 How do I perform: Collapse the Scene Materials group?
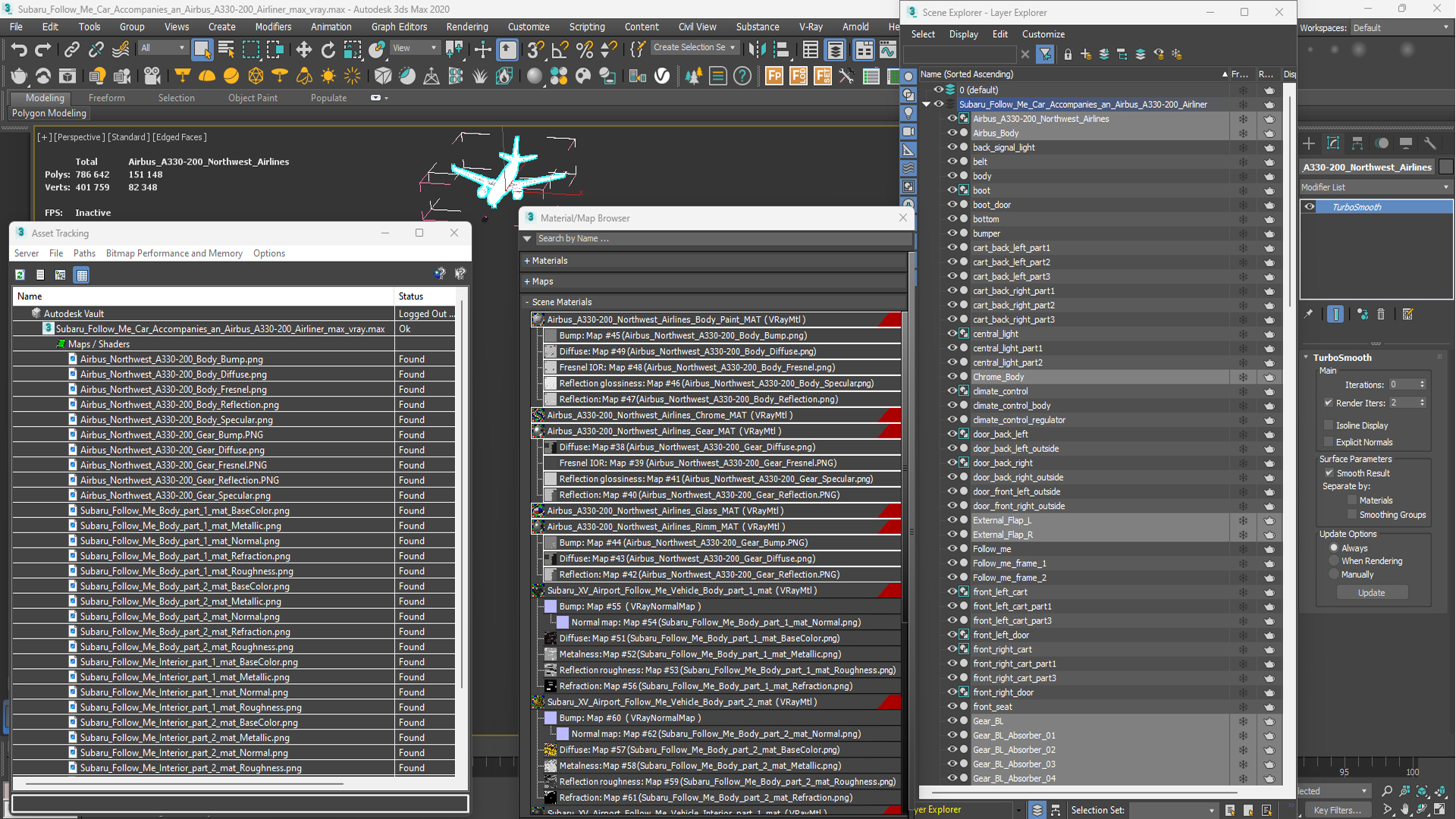click(x=527, y=302)
